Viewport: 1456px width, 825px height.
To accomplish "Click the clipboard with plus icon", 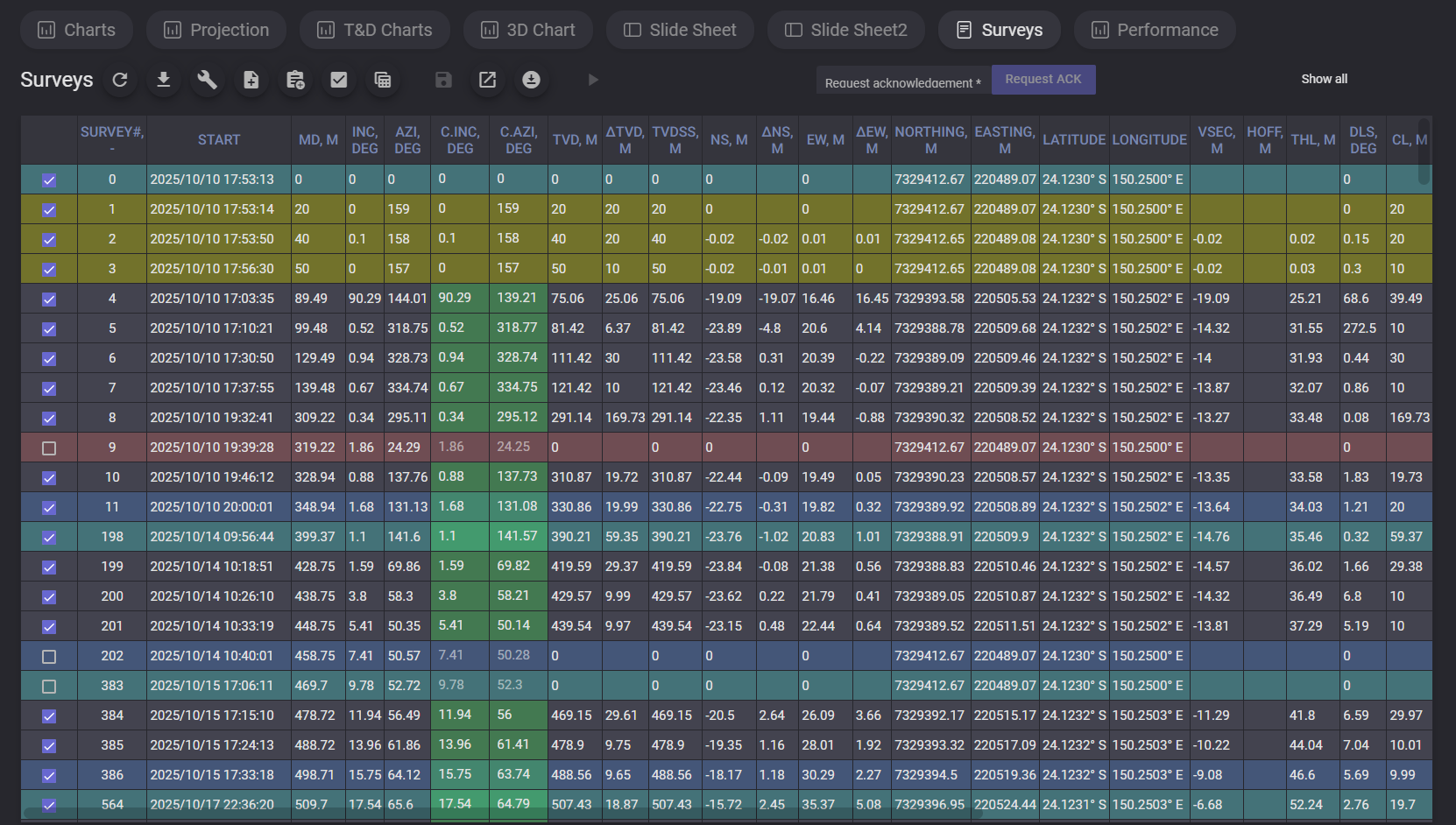I will pyautogui.click(x=295, y=80).
